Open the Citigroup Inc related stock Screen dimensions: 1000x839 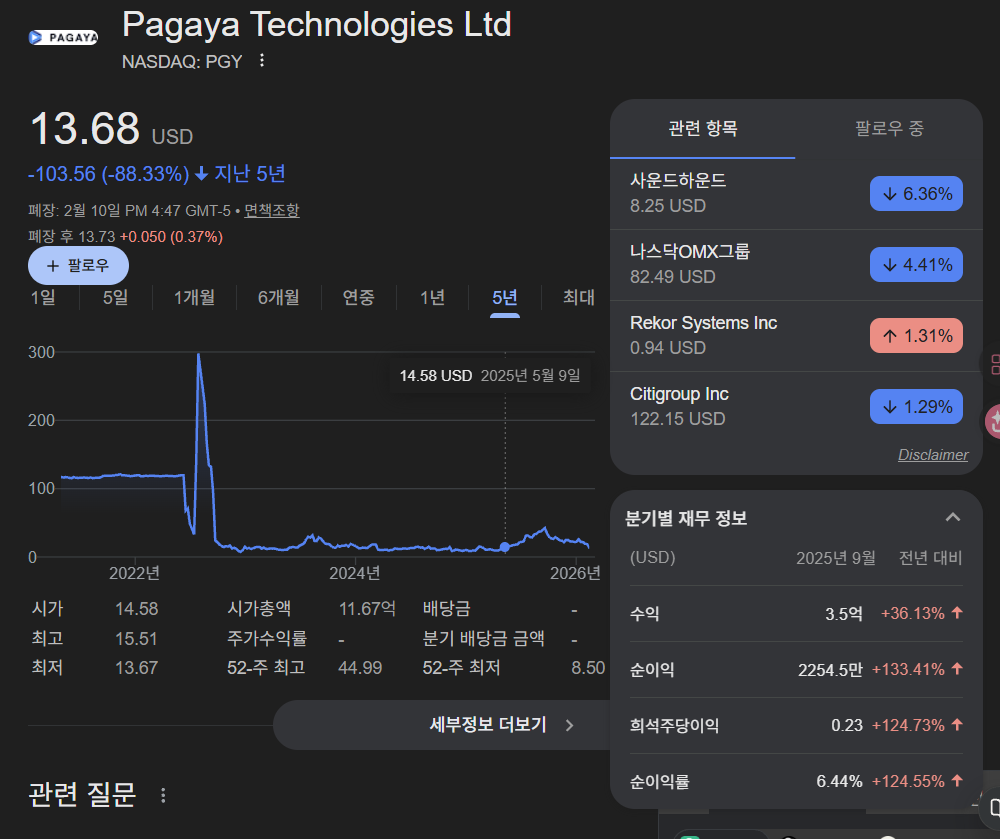[x=679, y=394]
